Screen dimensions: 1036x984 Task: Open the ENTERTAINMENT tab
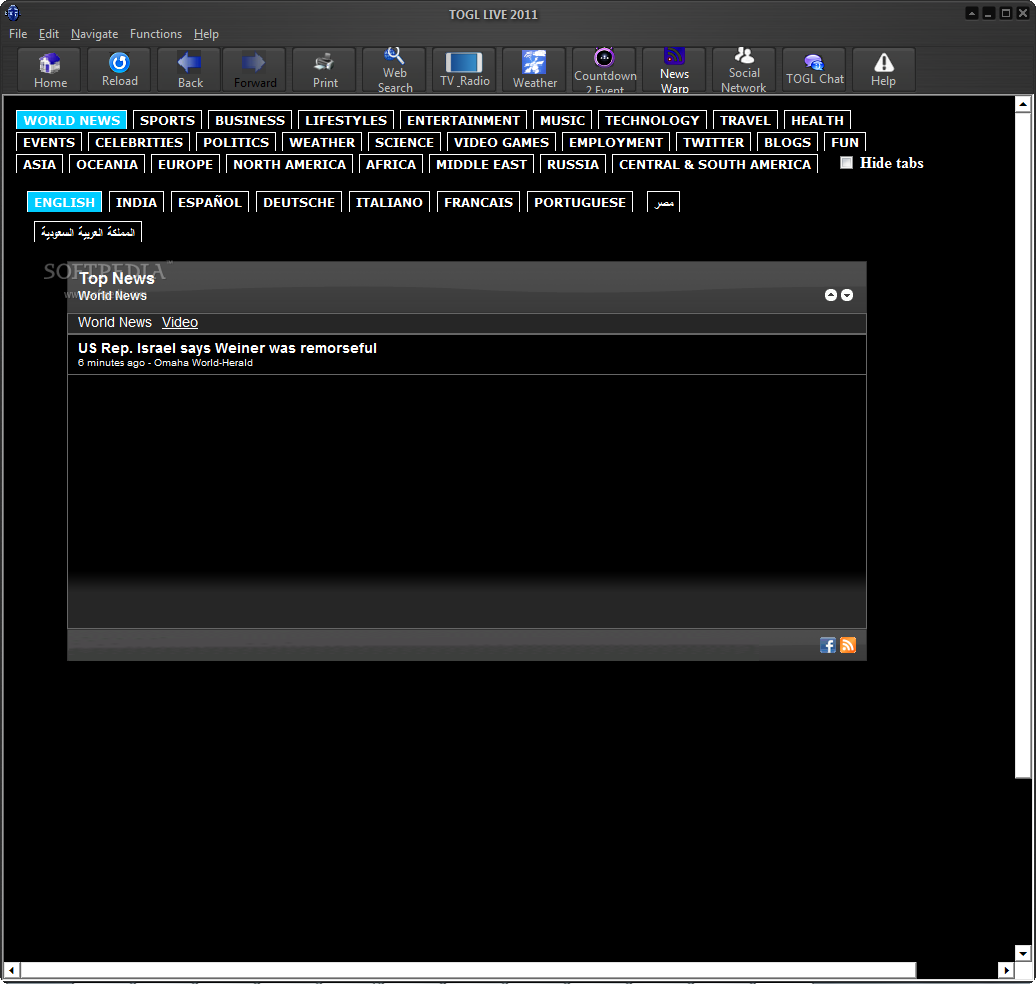coord(463,120)
